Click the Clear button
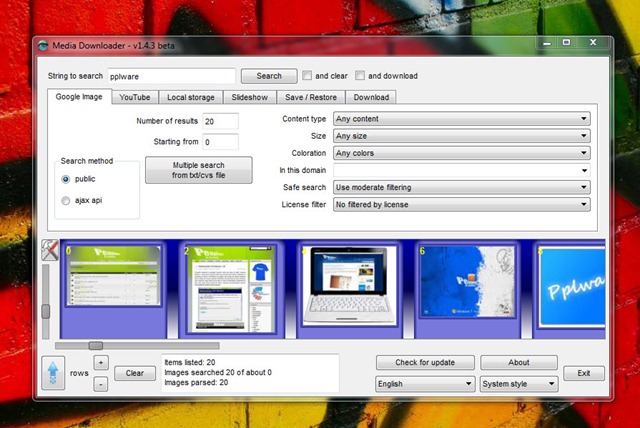640x428 pixels. click(x=135, y=373)
